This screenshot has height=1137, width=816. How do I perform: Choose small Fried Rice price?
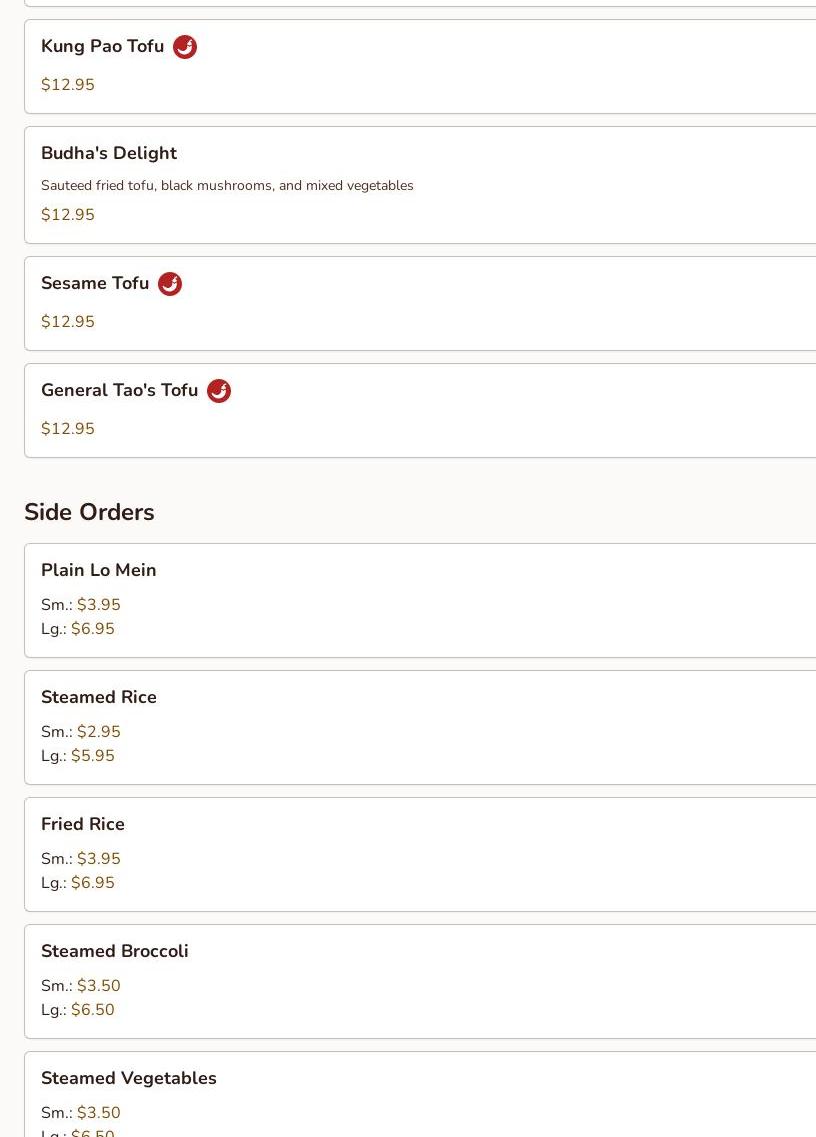(x=98, y=859)
